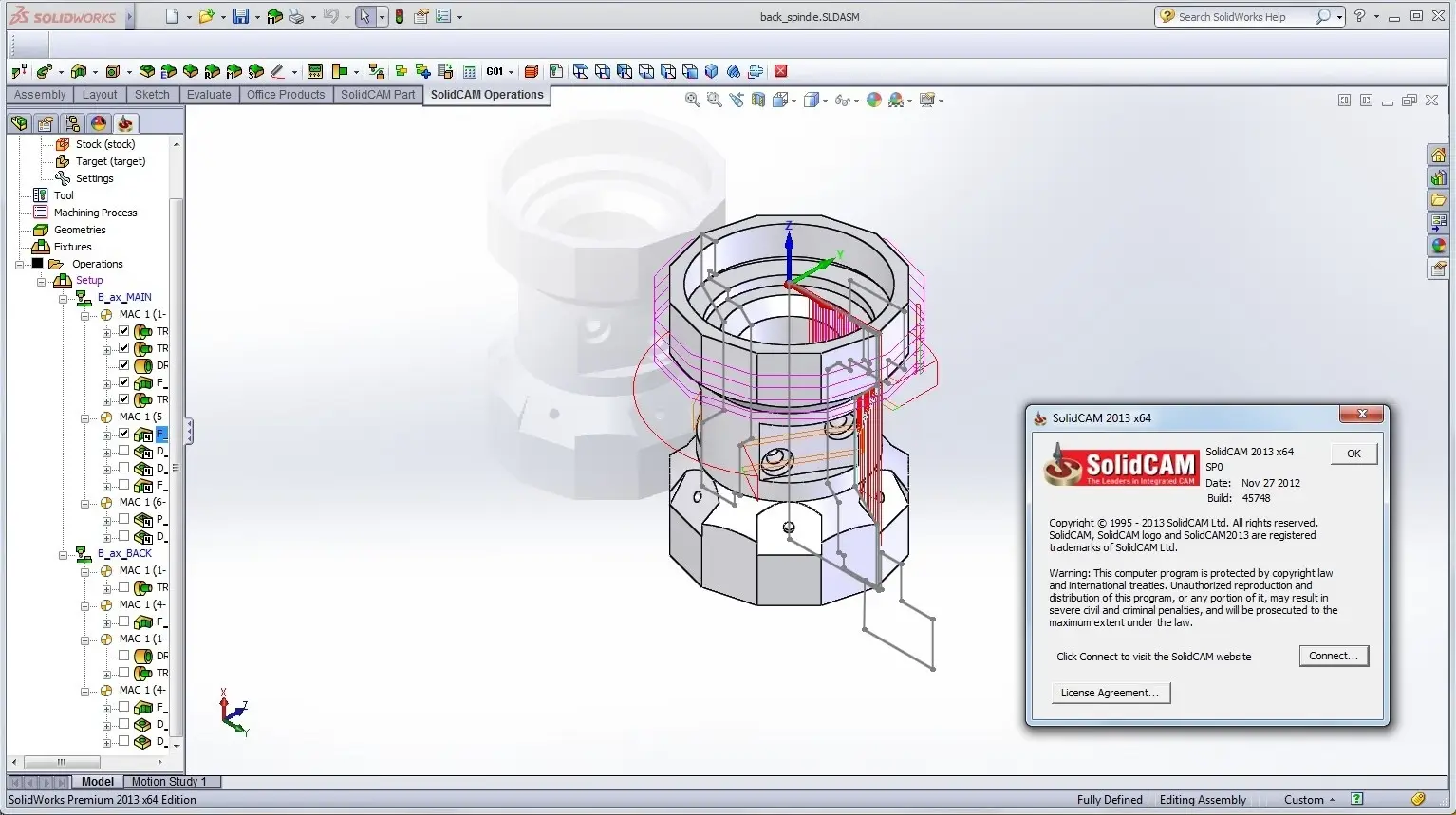Click the Rebuild traffic light icon
The width and height of the screenshot is (1456, 815).
click(400, 16)
